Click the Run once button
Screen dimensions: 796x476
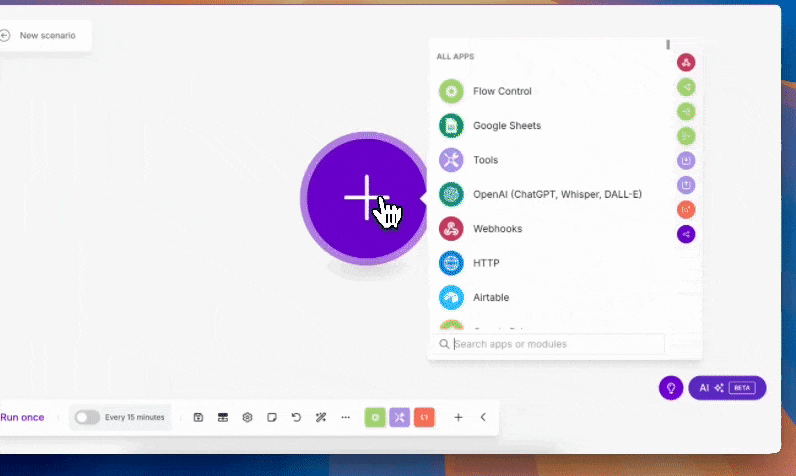click(22, 417)
